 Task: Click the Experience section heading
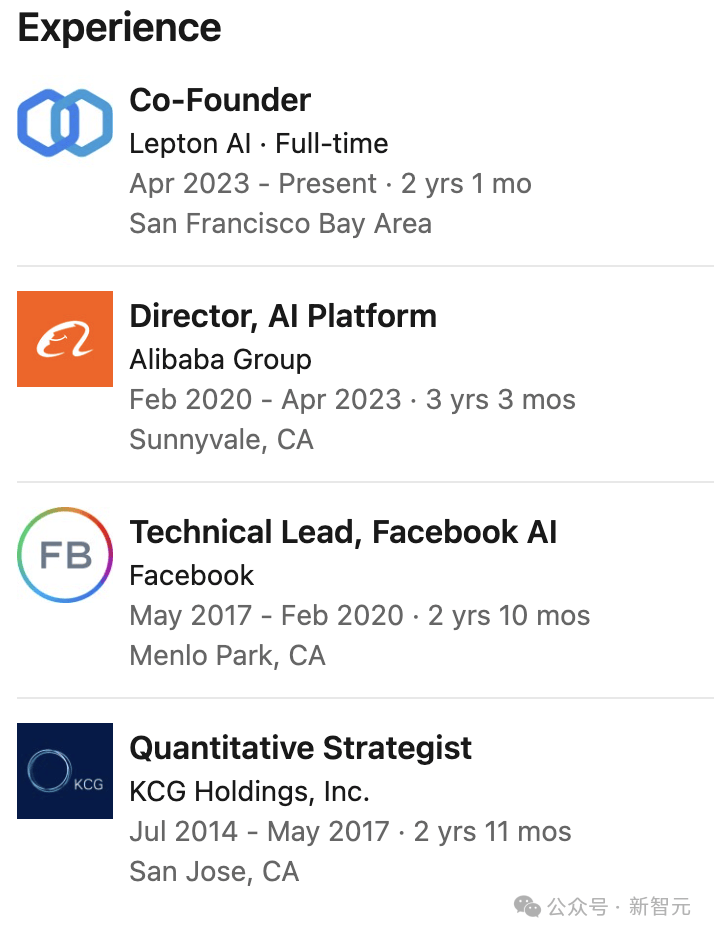pos(119,28)
